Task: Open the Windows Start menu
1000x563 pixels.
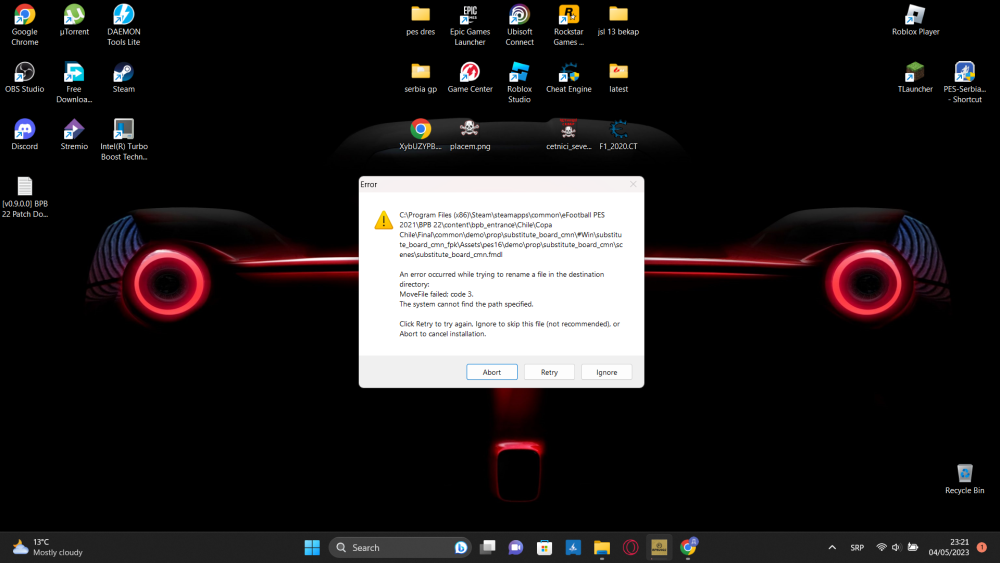Action: [312, 547]
